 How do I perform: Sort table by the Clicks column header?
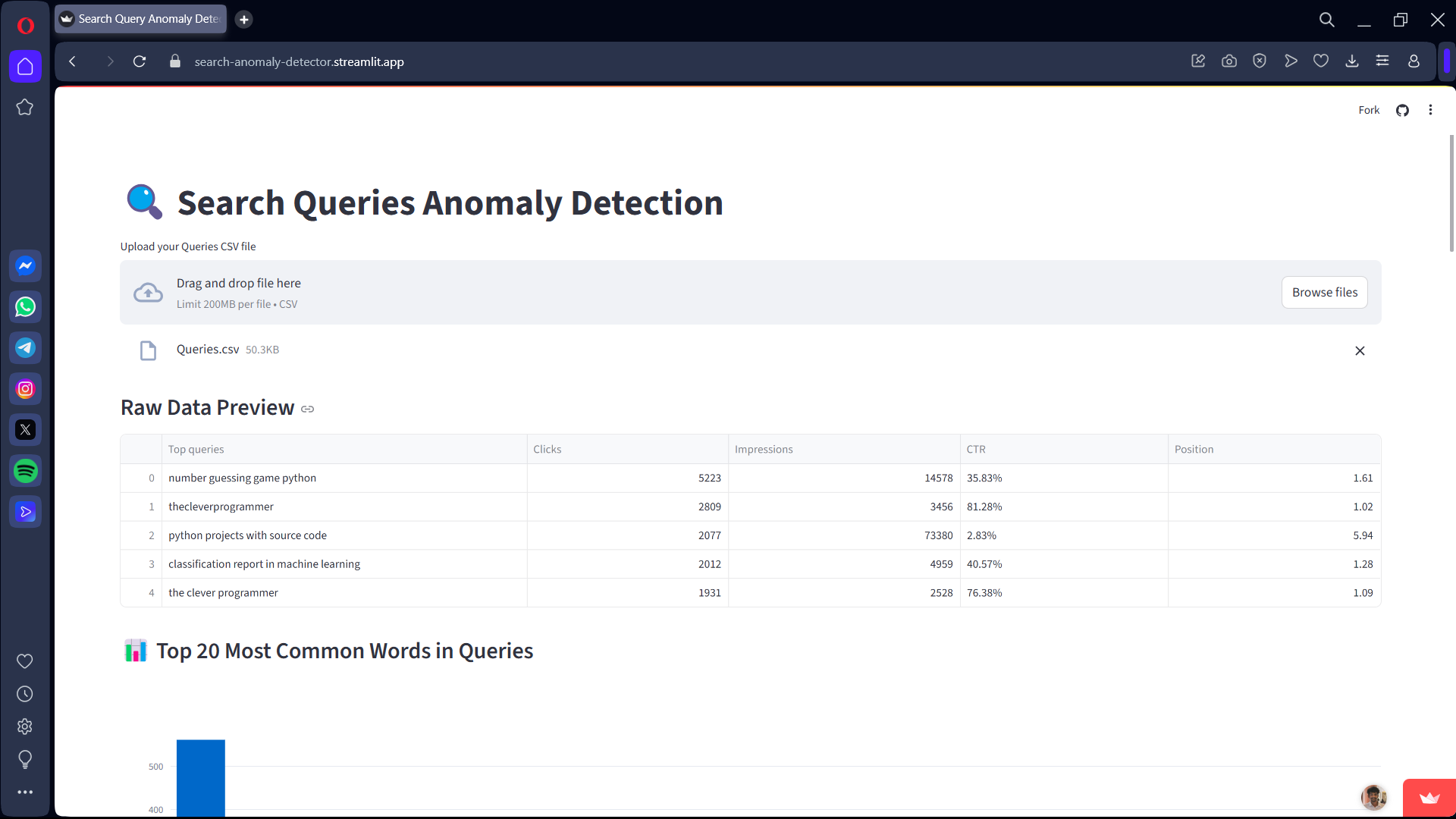click(548, 450)
